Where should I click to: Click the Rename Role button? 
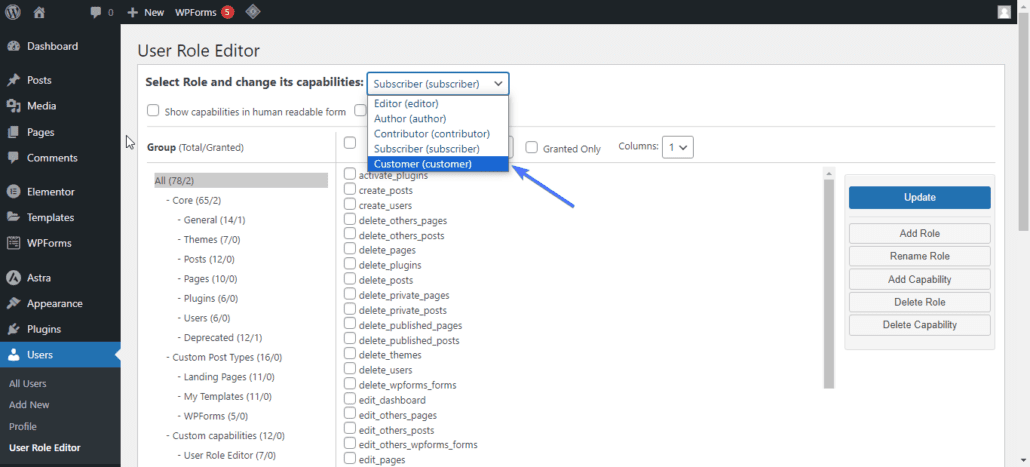pos(919,256)
